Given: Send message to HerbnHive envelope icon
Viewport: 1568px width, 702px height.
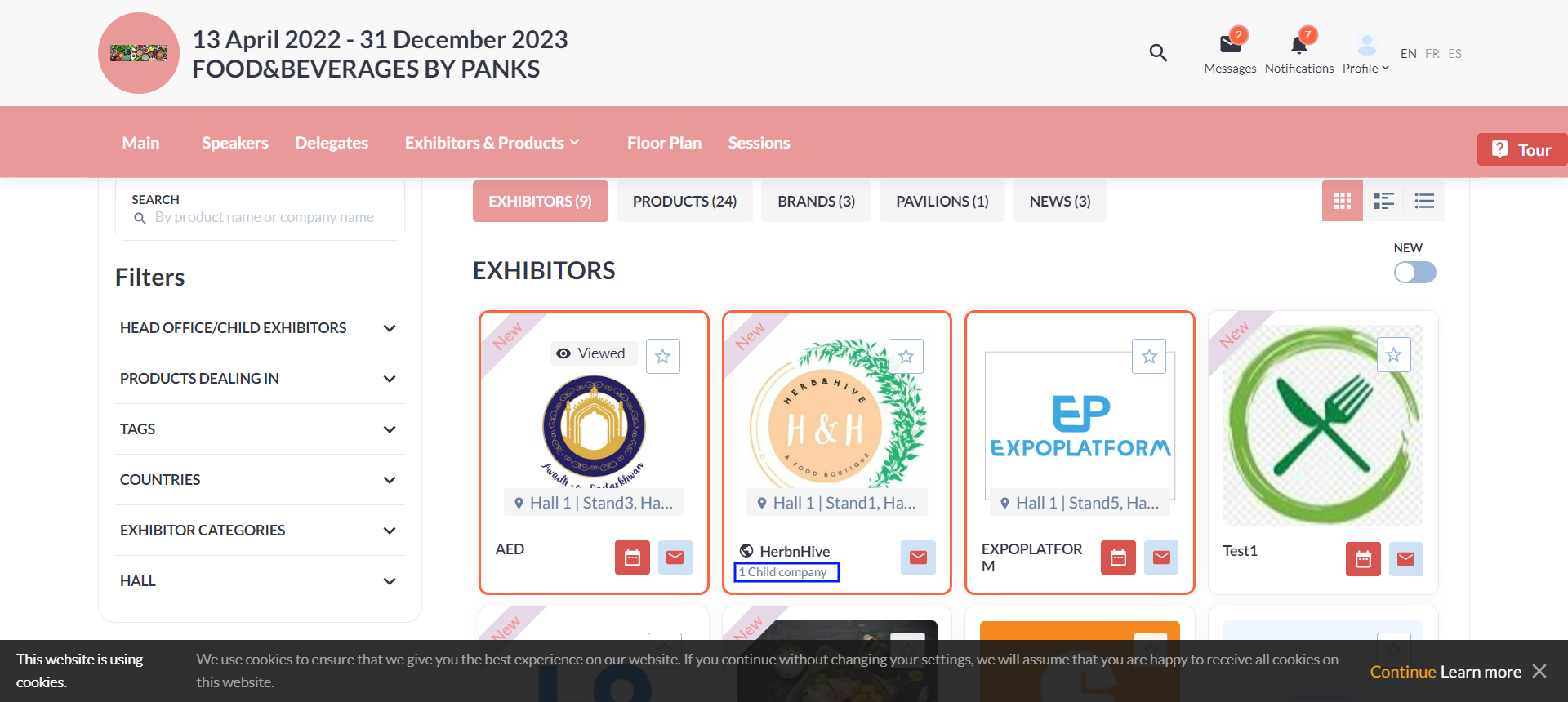Looking at the screenshot, I should (x=918, y=558).
